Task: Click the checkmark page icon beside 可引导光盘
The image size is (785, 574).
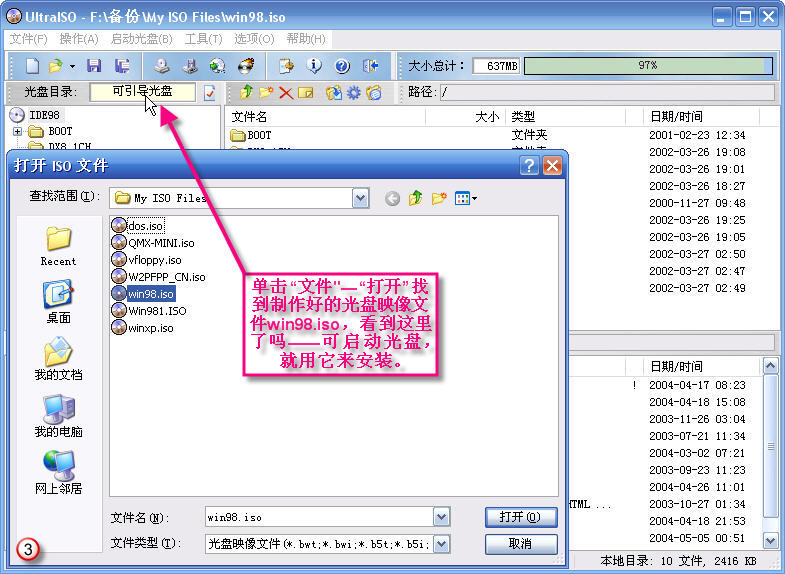Action: click(x=209, y=92)
